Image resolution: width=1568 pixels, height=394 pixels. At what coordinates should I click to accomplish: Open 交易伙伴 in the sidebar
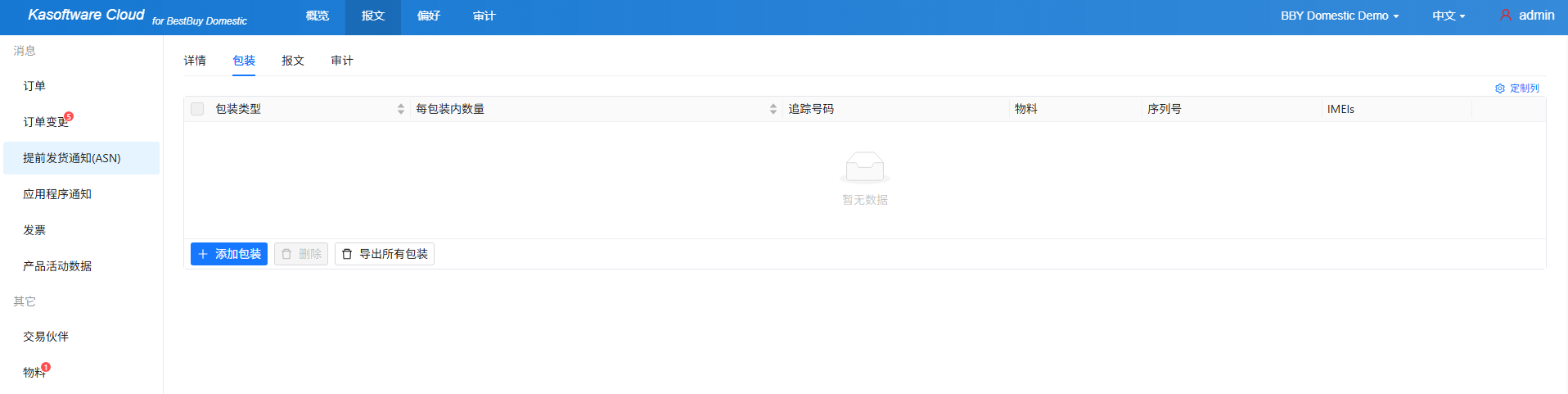81,337
